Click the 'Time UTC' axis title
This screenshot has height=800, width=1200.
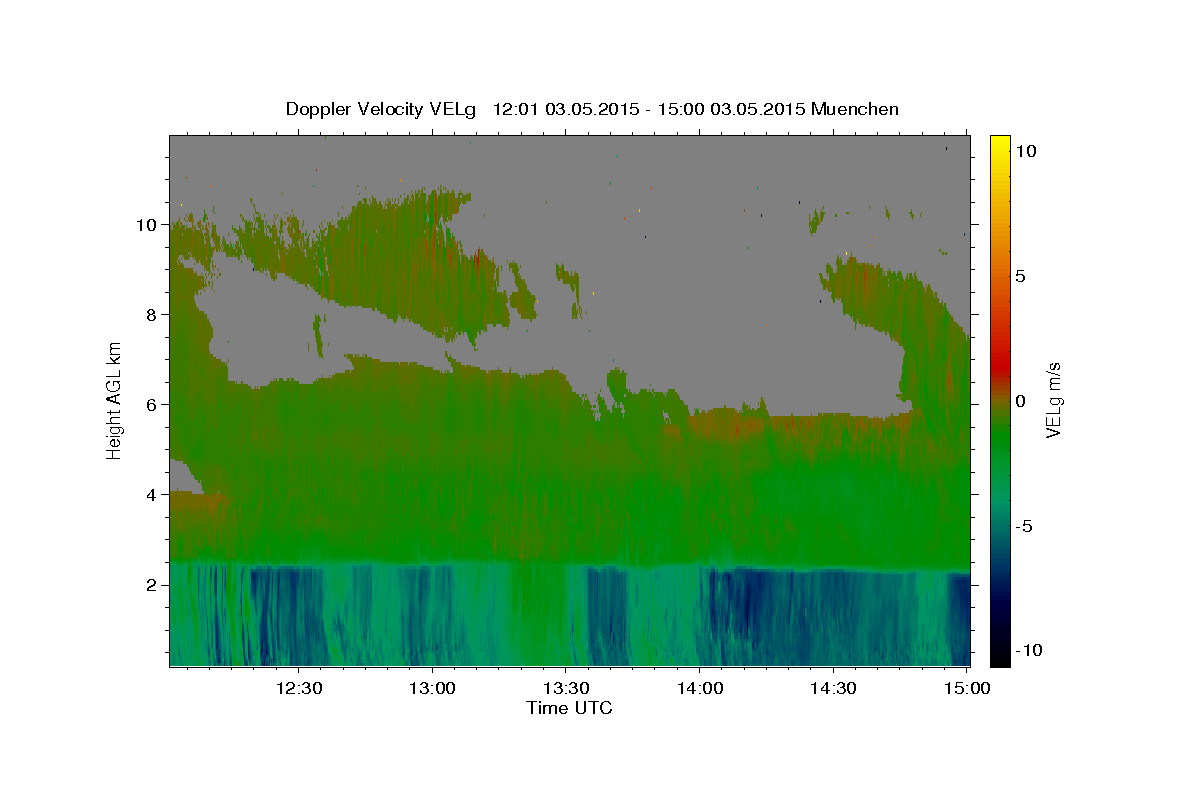(x=569, y=708)
